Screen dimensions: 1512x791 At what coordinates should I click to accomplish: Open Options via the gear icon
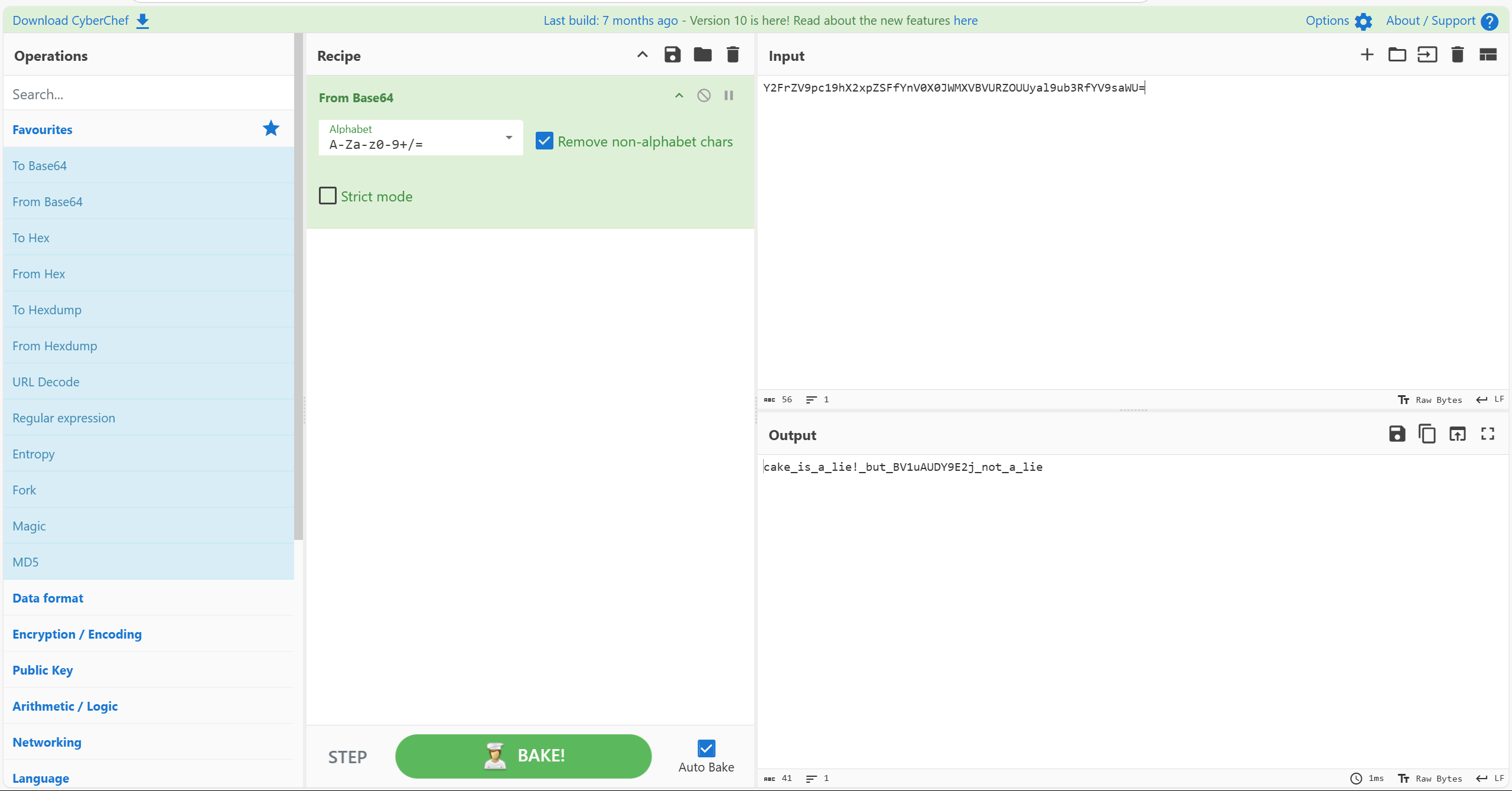[1363, 21]
